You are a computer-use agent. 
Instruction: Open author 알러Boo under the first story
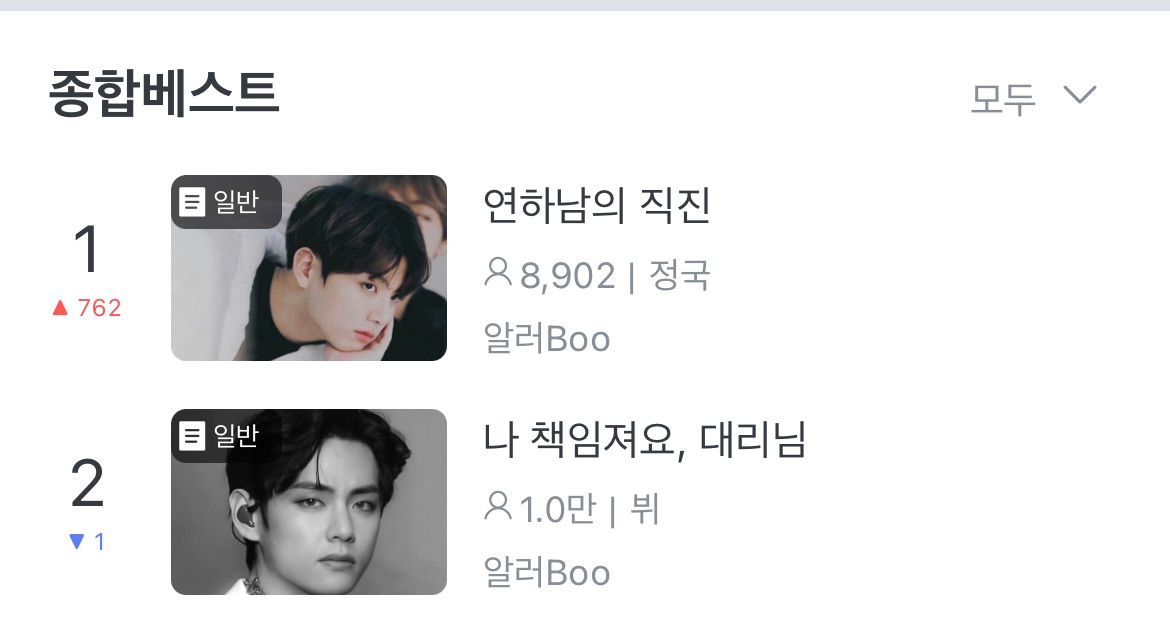(547, 339)
